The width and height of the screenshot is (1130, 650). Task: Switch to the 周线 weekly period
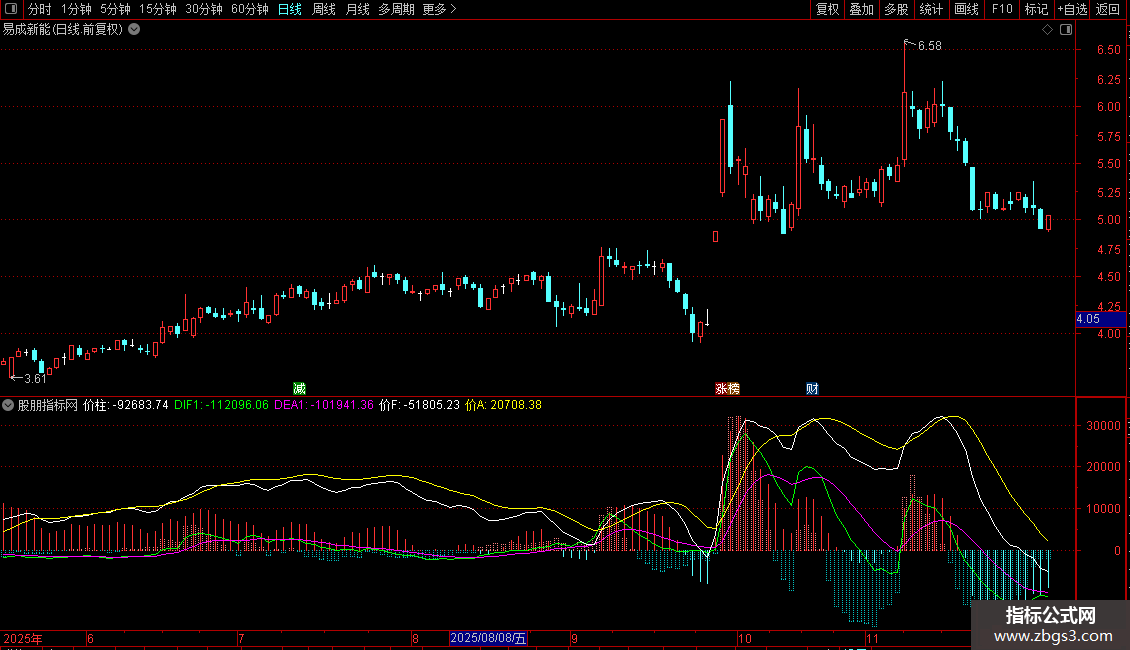click(x=323, y=9)
